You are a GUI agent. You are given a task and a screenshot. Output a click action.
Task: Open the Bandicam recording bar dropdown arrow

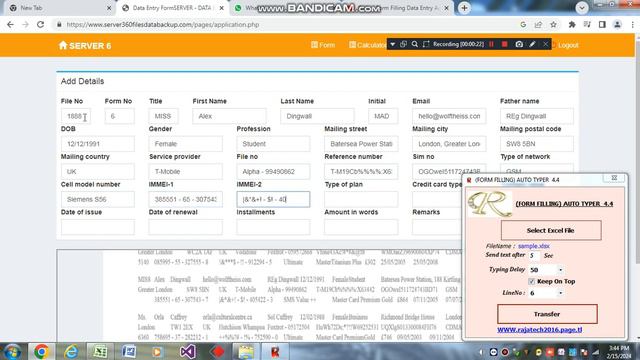[x=392, y=44]
